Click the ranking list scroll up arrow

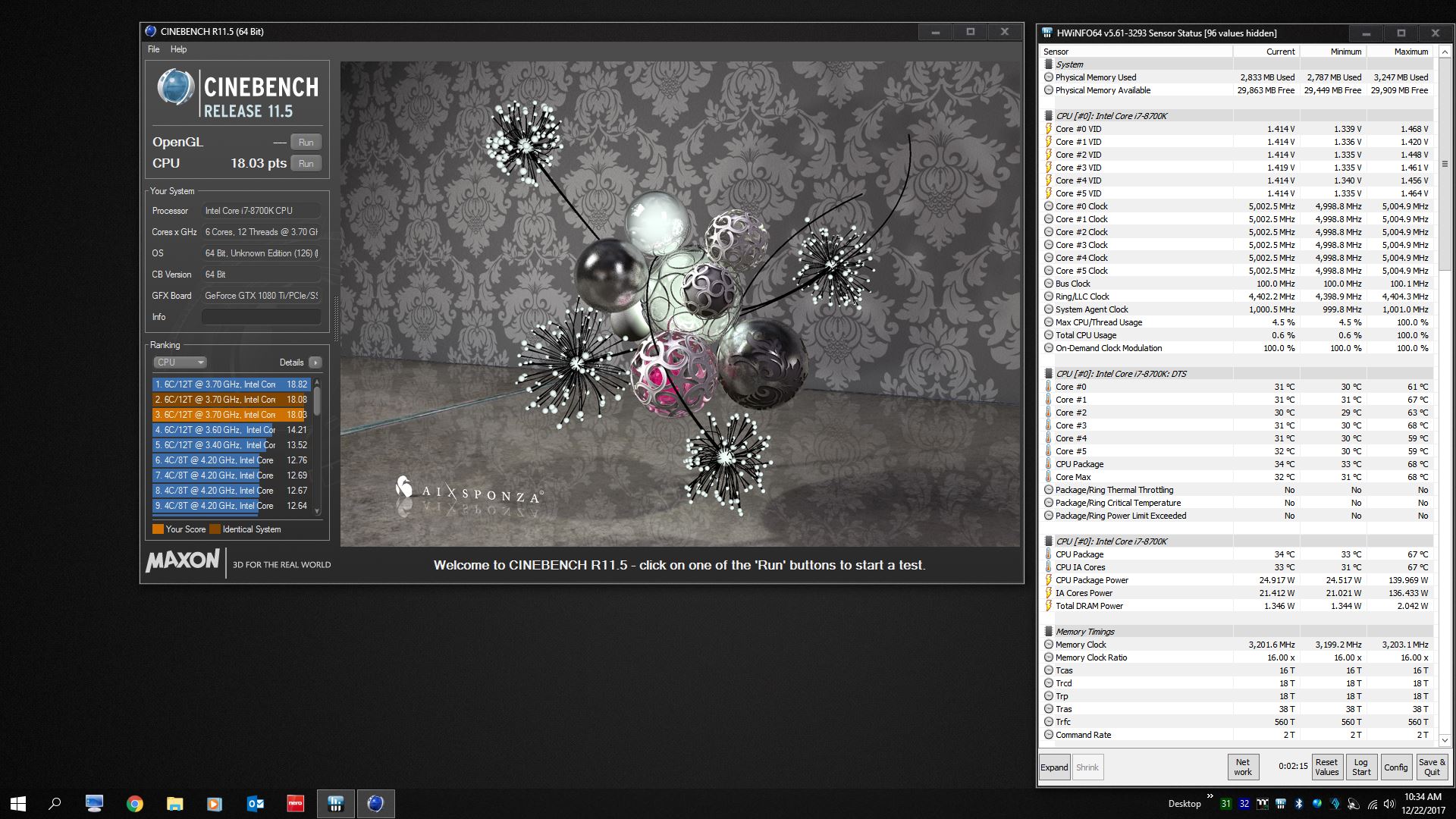tap(317, 381)
